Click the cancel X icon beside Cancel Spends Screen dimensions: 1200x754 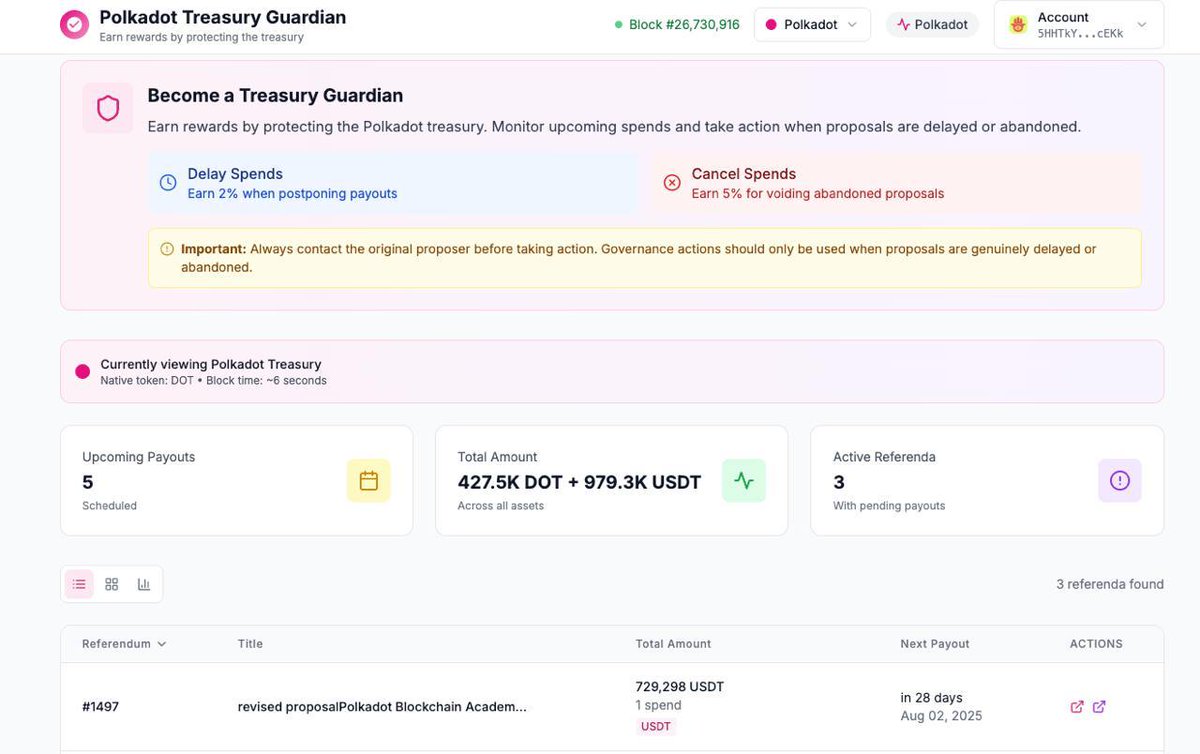tap(672, 182)
